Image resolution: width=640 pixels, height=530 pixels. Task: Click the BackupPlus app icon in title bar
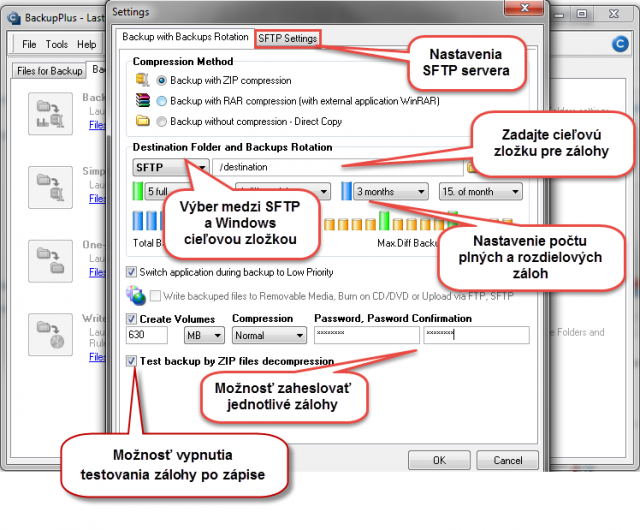point(14,18)
